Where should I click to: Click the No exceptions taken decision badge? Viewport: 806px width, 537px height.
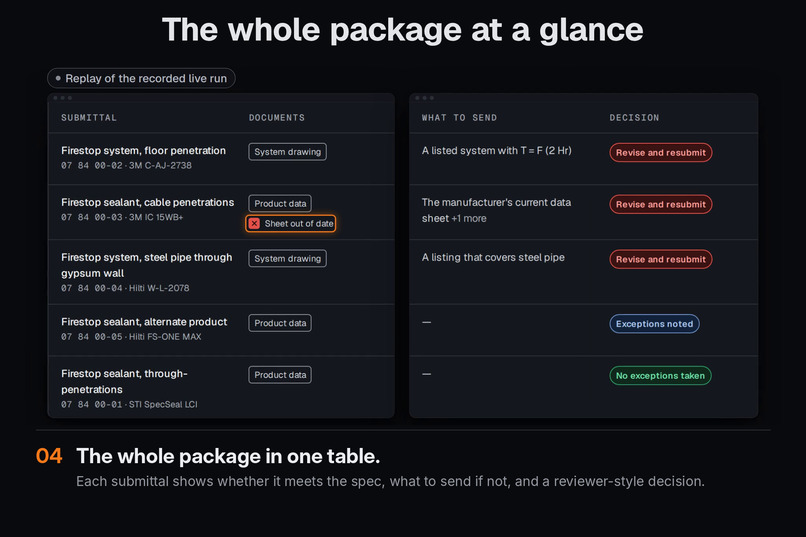(661, 376)
